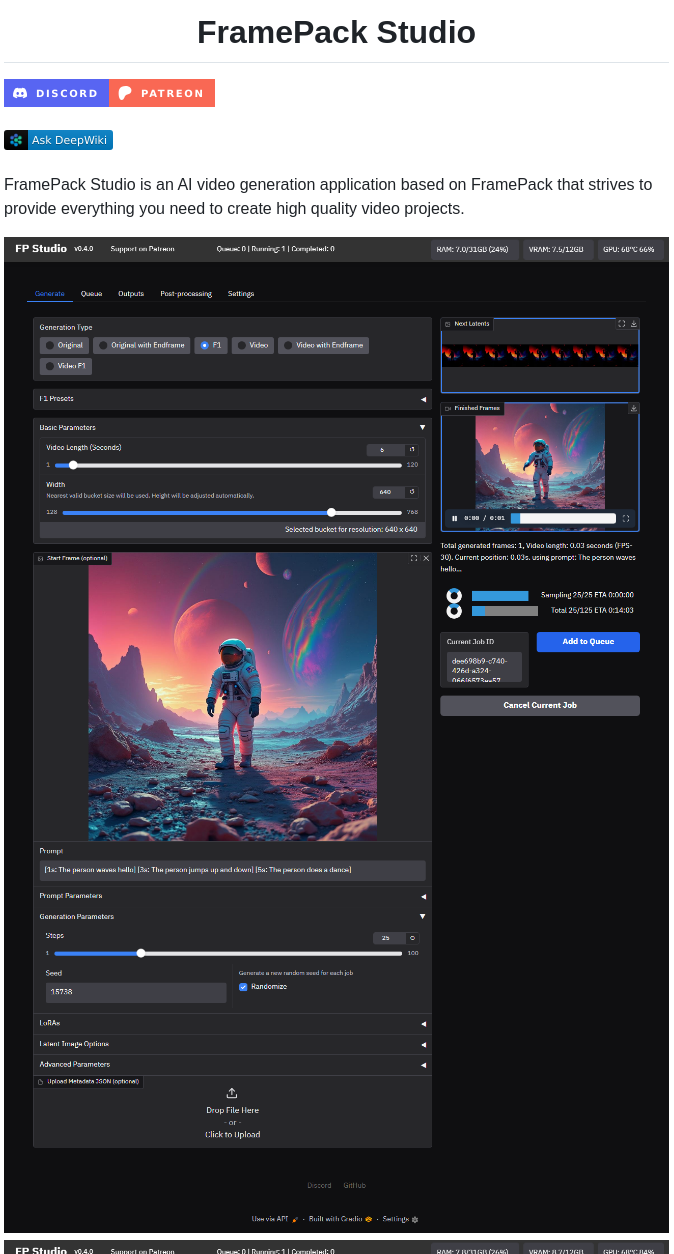Click the Use via API footer link
The image size is (674, 1254).
(275, 1219)
